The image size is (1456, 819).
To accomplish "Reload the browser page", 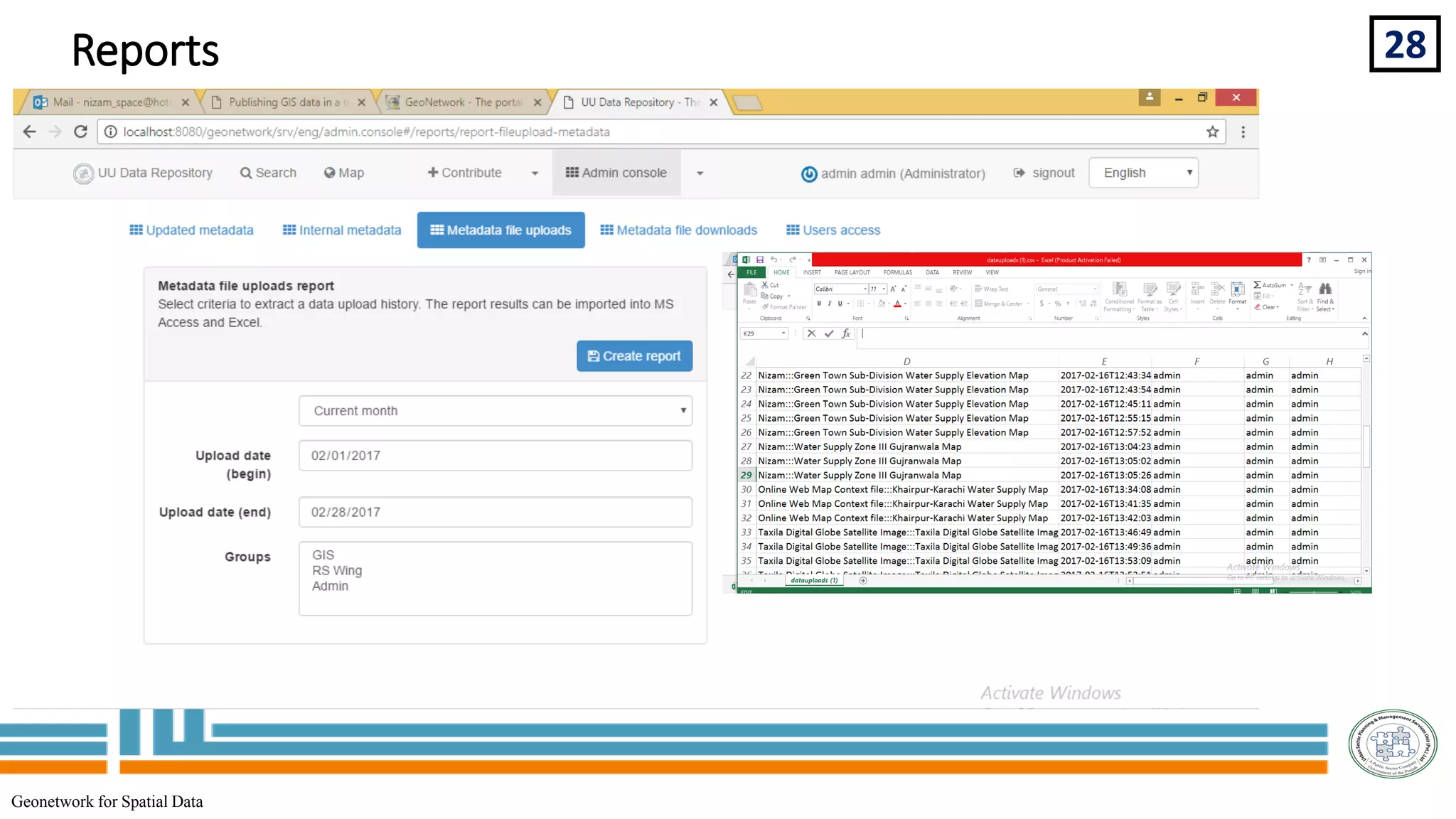I will click(x=80, y=132).
